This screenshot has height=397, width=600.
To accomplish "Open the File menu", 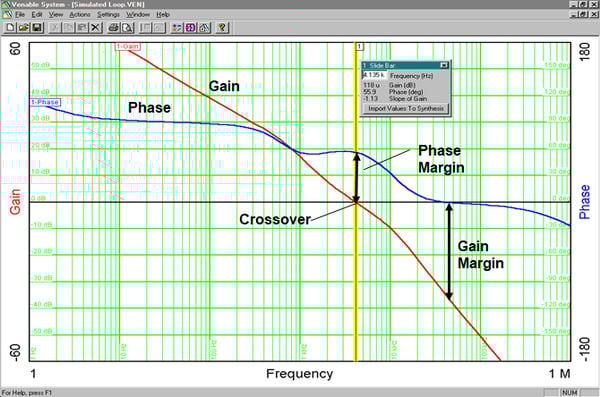I will pos(20,15).
